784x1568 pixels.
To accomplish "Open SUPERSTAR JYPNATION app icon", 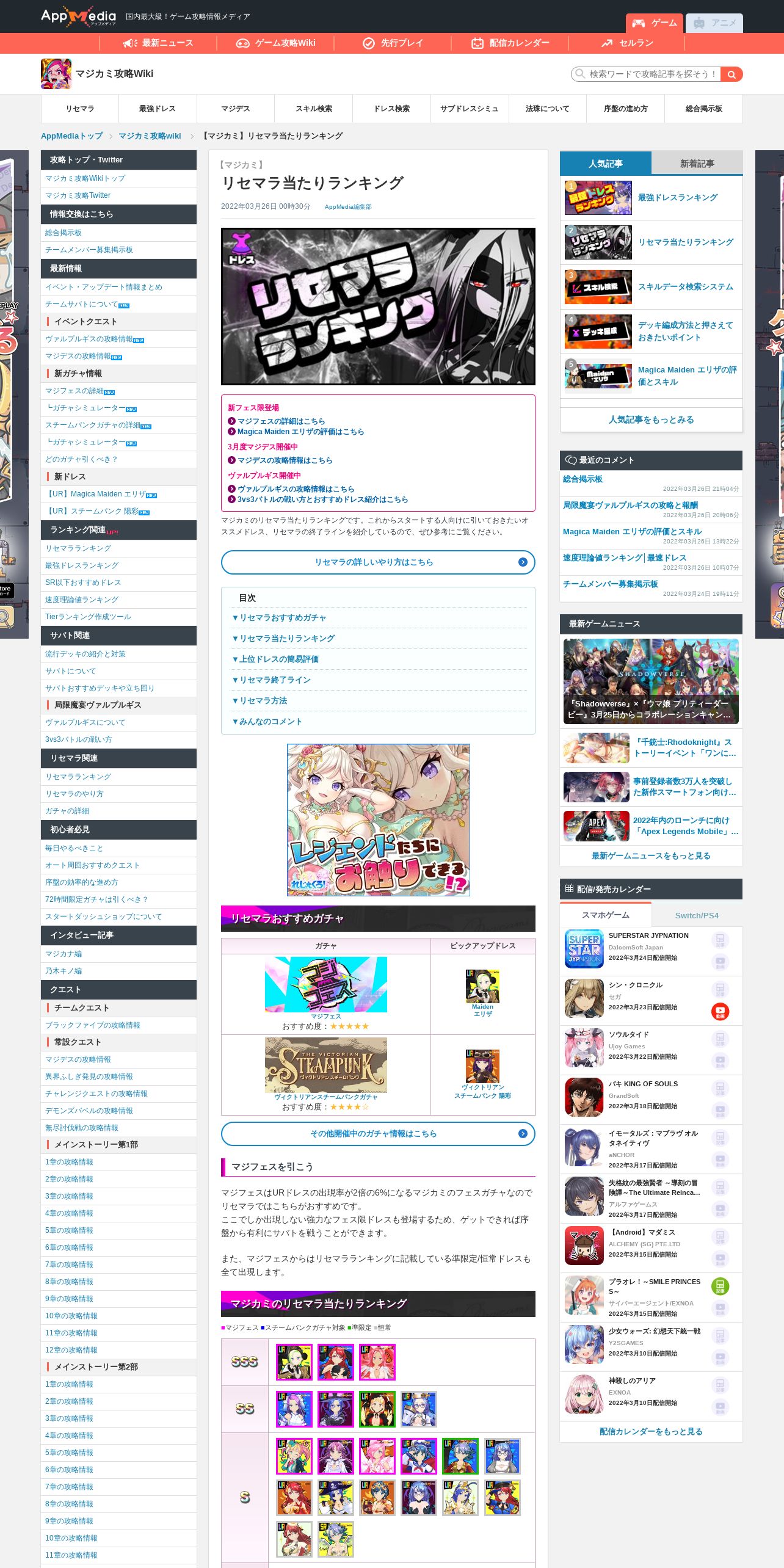I will 584,949.
